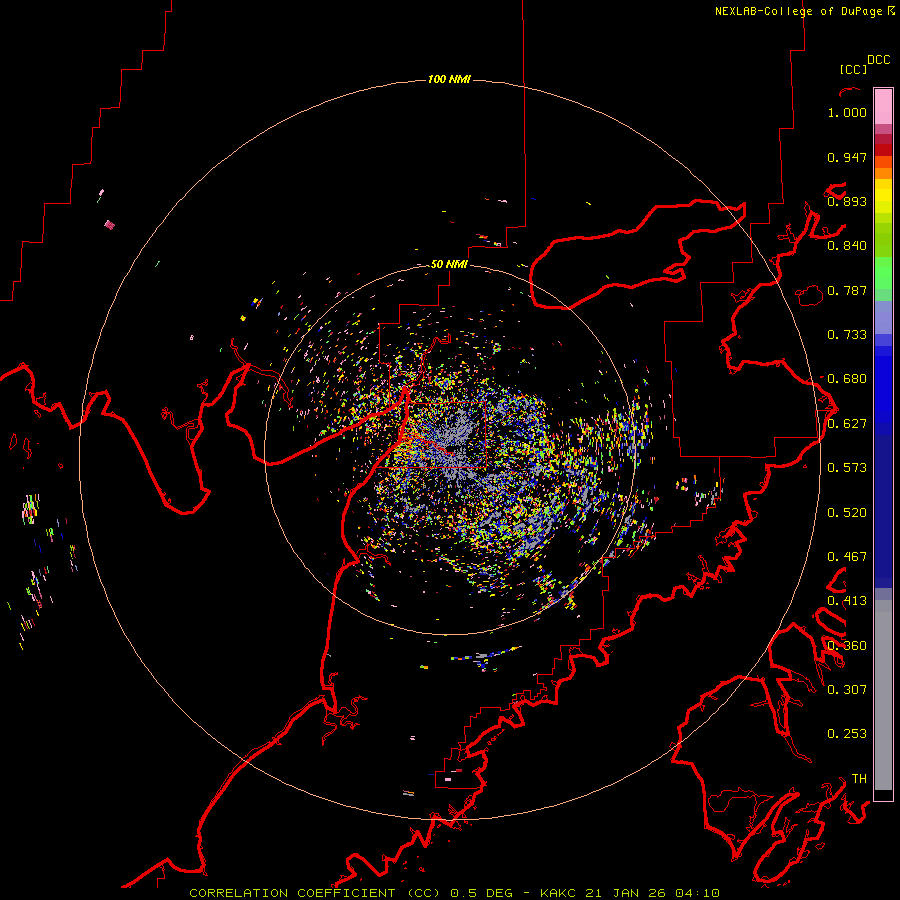
Task: Click the 0.947 scale value
Action: tap(847, 157)
